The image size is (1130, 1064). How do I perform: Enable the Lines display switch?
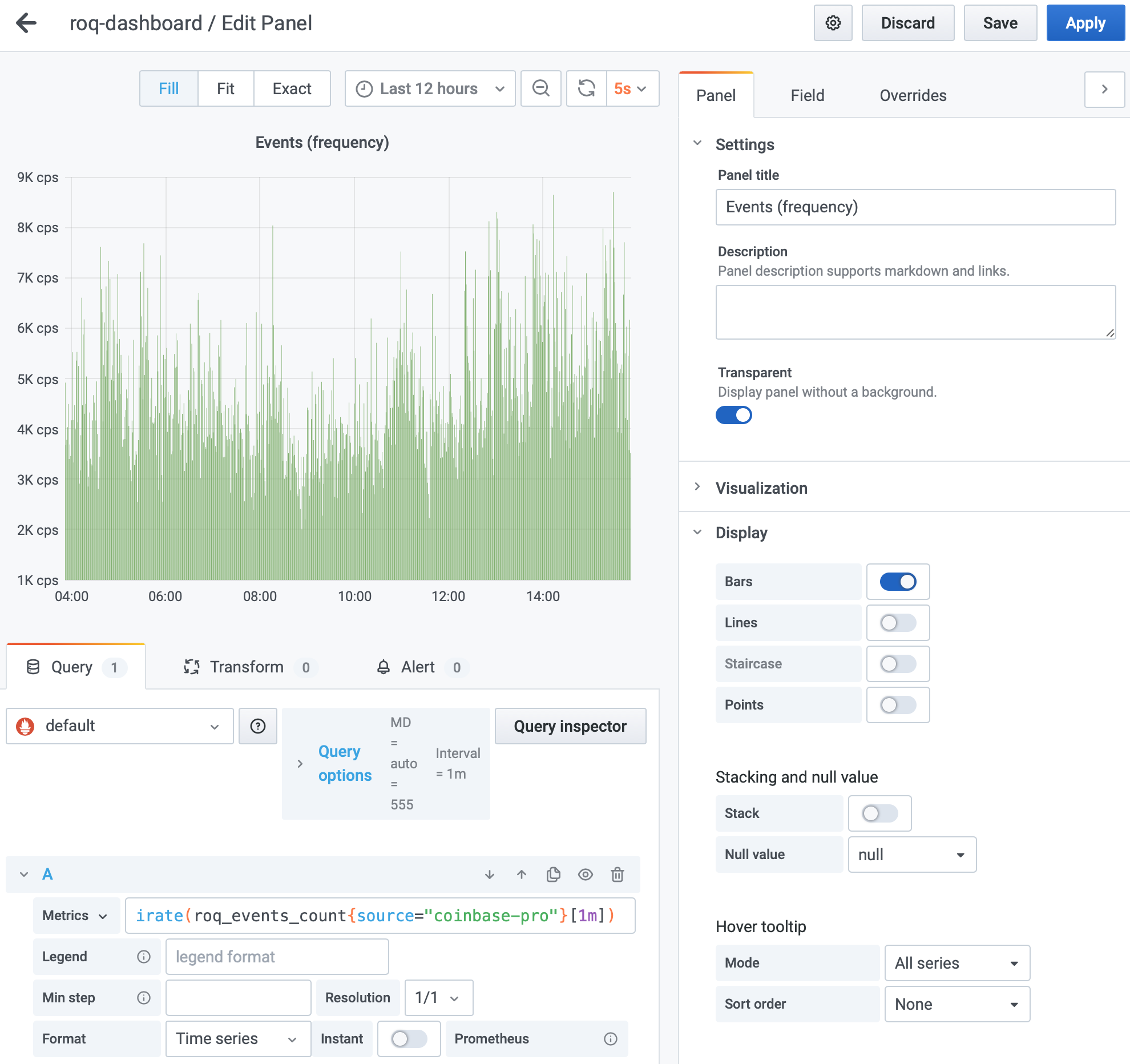[898, 623]
